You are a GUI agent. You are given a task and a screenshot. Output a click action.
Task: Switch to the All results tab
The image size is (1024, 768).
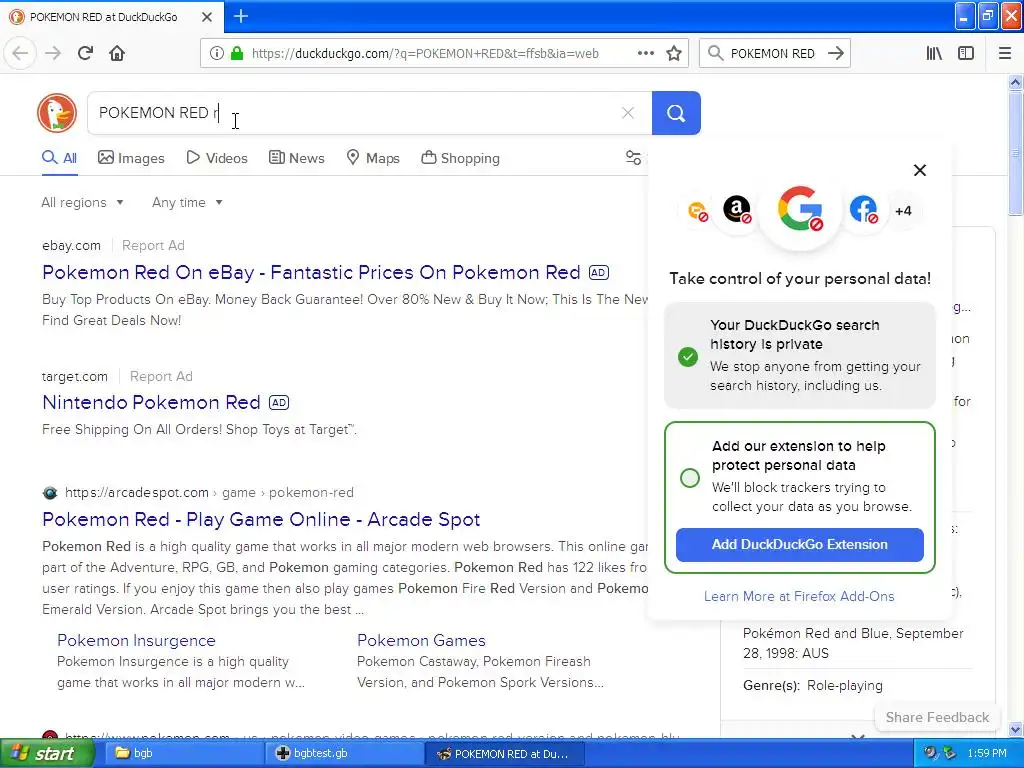coord(59,158)
